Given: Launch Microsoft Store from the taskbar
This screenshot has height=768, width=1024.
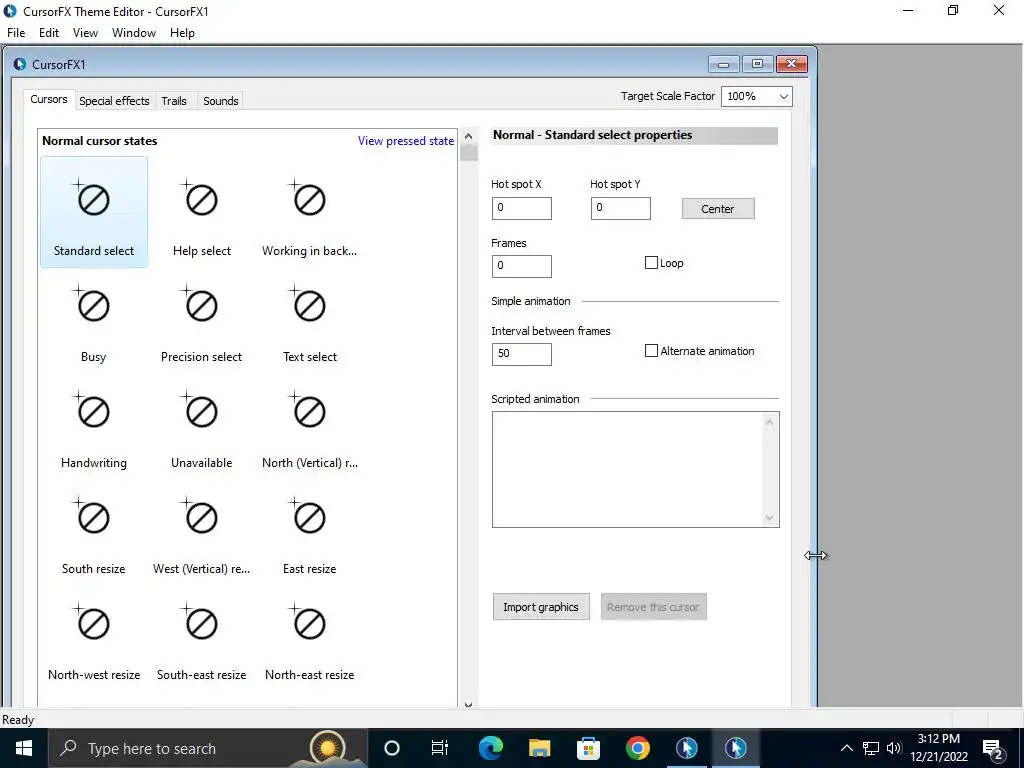Looking at the screenshot, I should point(588,748).
